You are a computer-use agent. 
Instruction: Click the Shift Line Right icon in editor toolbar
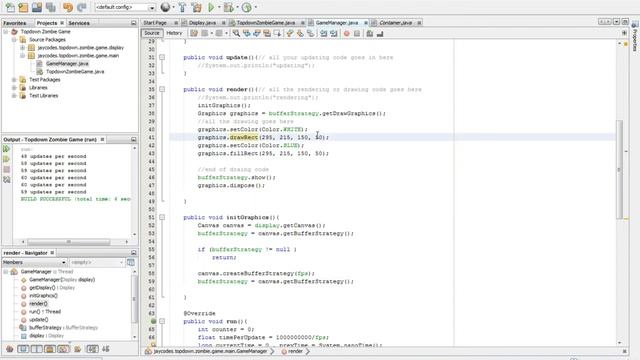[x=334, y=33]
